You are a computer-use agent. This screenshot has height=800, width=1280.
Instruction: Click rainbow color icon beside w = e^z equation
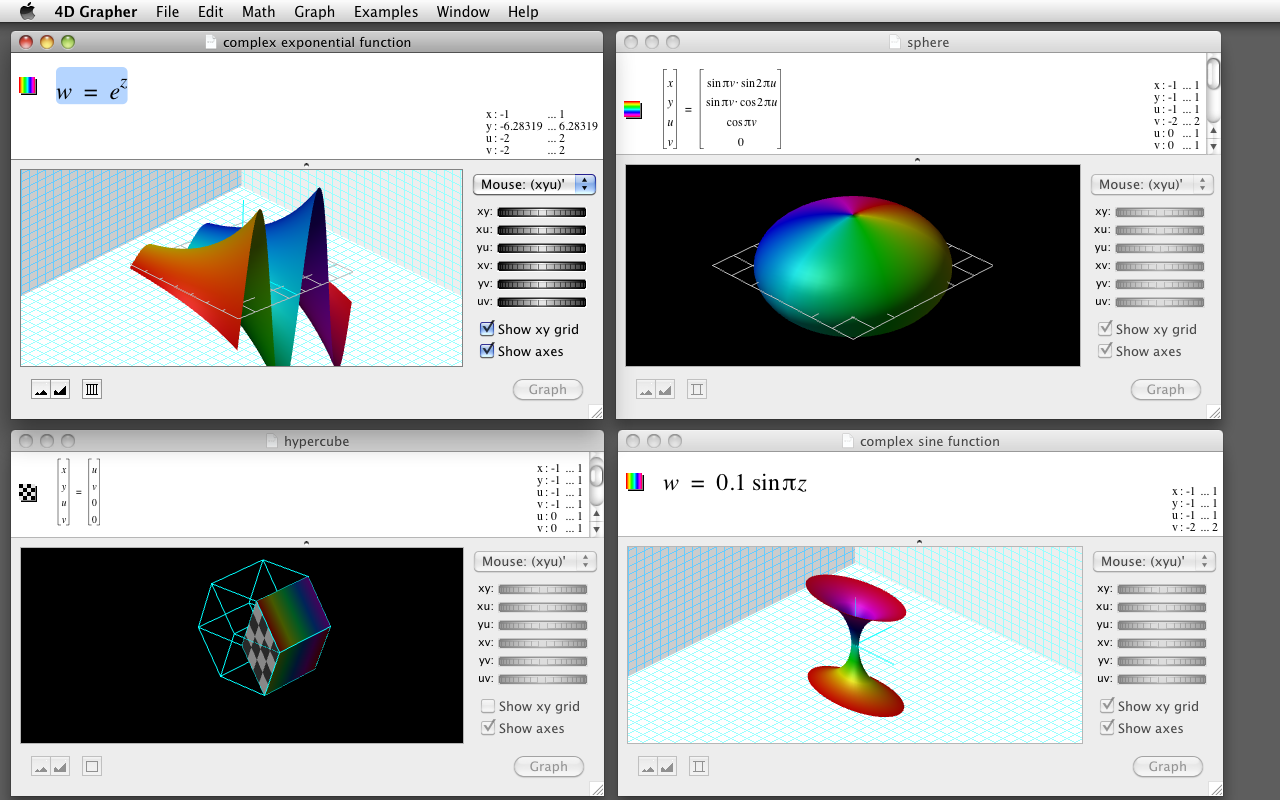(x=28, y=86)
